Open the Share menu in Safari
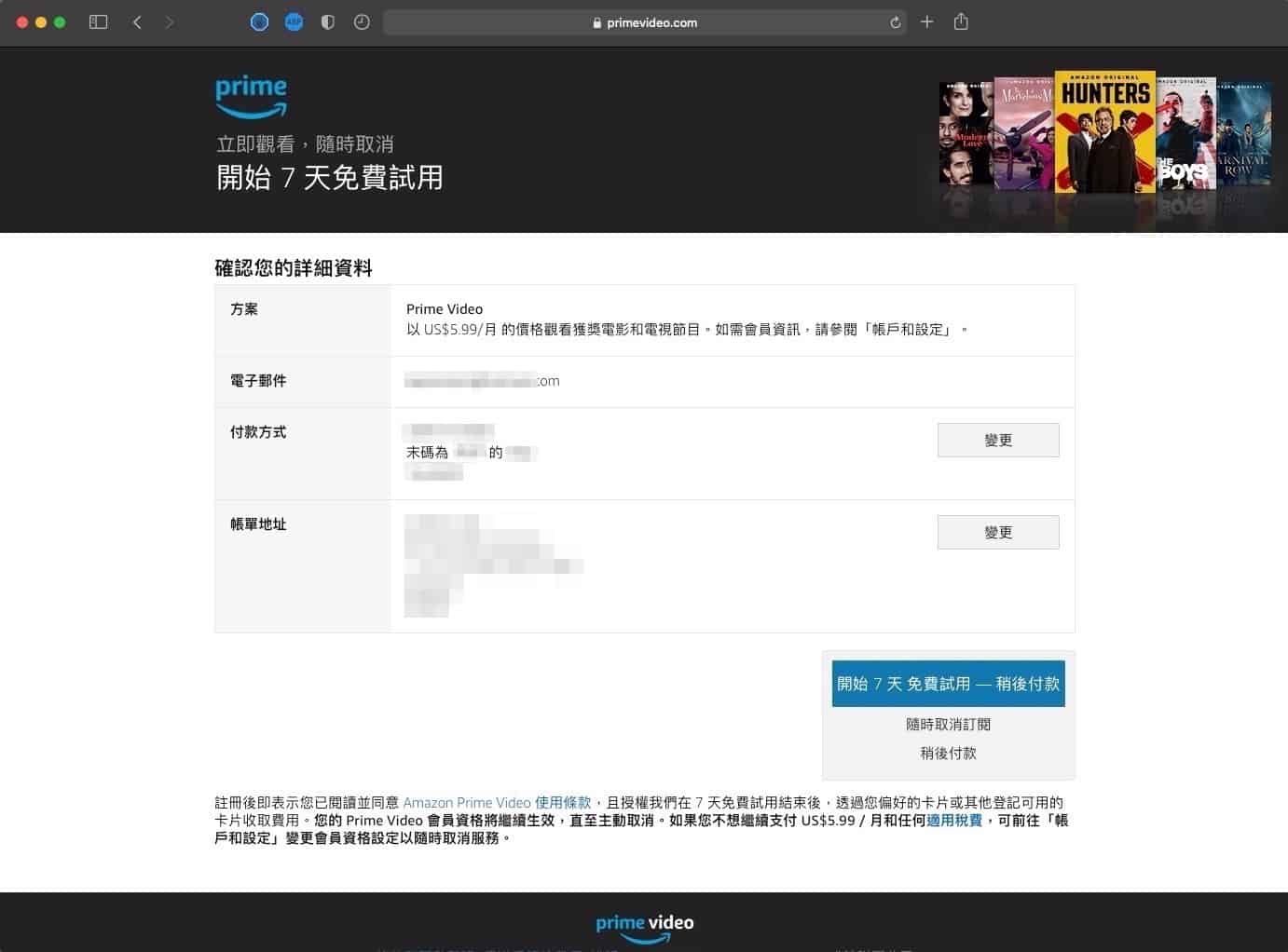The height and width of the screenshot is (952, 1288). coord(961,22)
